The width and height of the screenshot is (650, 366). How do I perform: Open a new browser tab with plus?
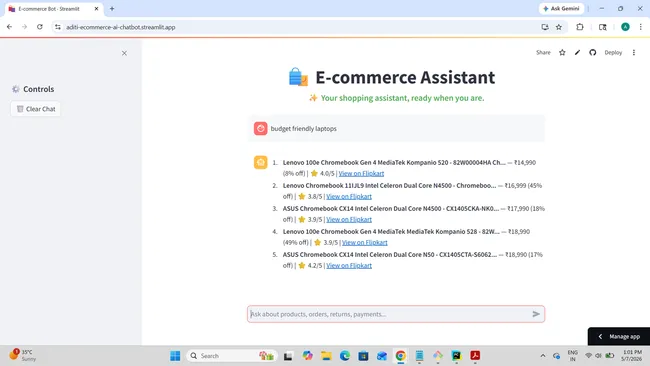coord(112,9)
